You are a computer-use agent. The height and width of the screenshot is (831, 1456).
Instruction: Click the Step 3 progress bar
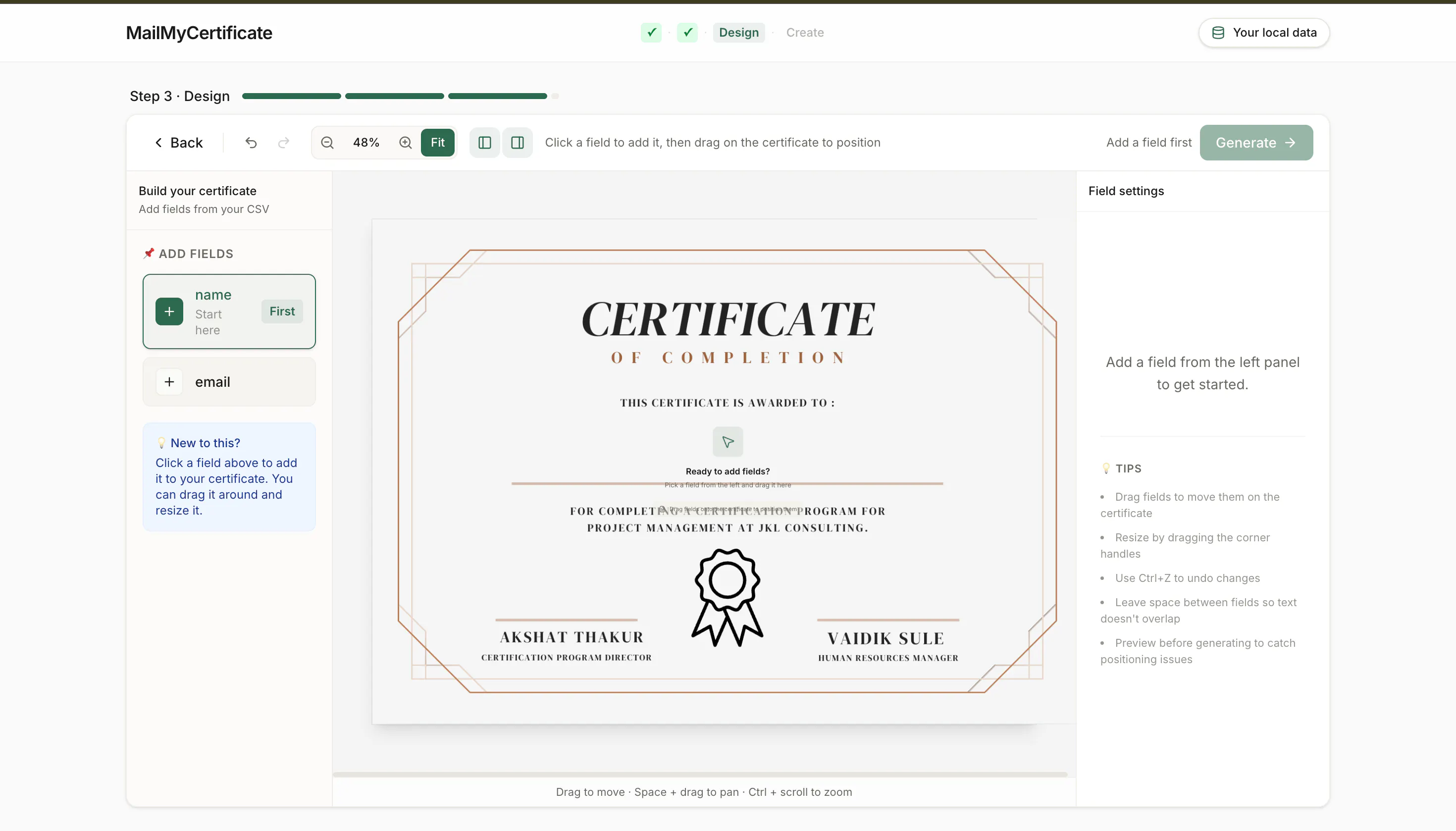(400, 97)
